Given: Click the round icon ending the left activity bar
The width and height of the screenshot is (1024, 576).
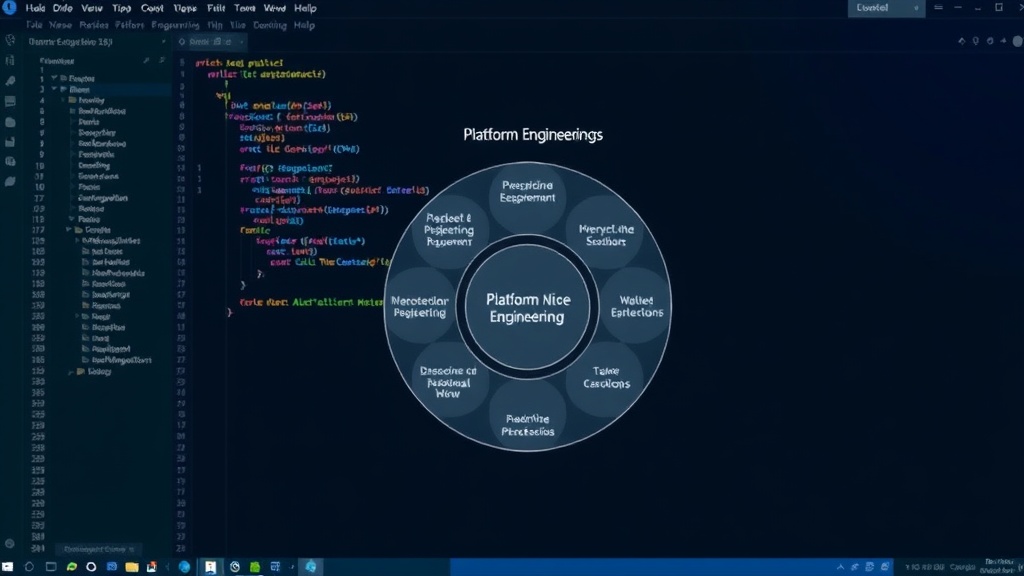Looking at the screenshot, I should (9, 543).
